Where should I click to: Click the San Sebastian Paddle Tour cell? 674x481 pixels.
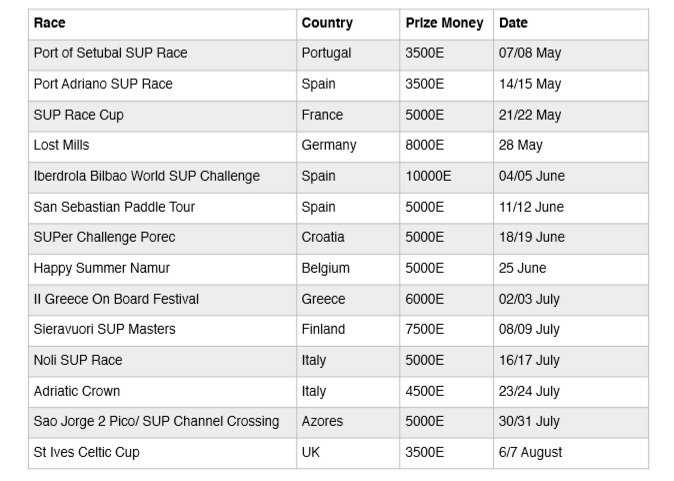(114, 207)
